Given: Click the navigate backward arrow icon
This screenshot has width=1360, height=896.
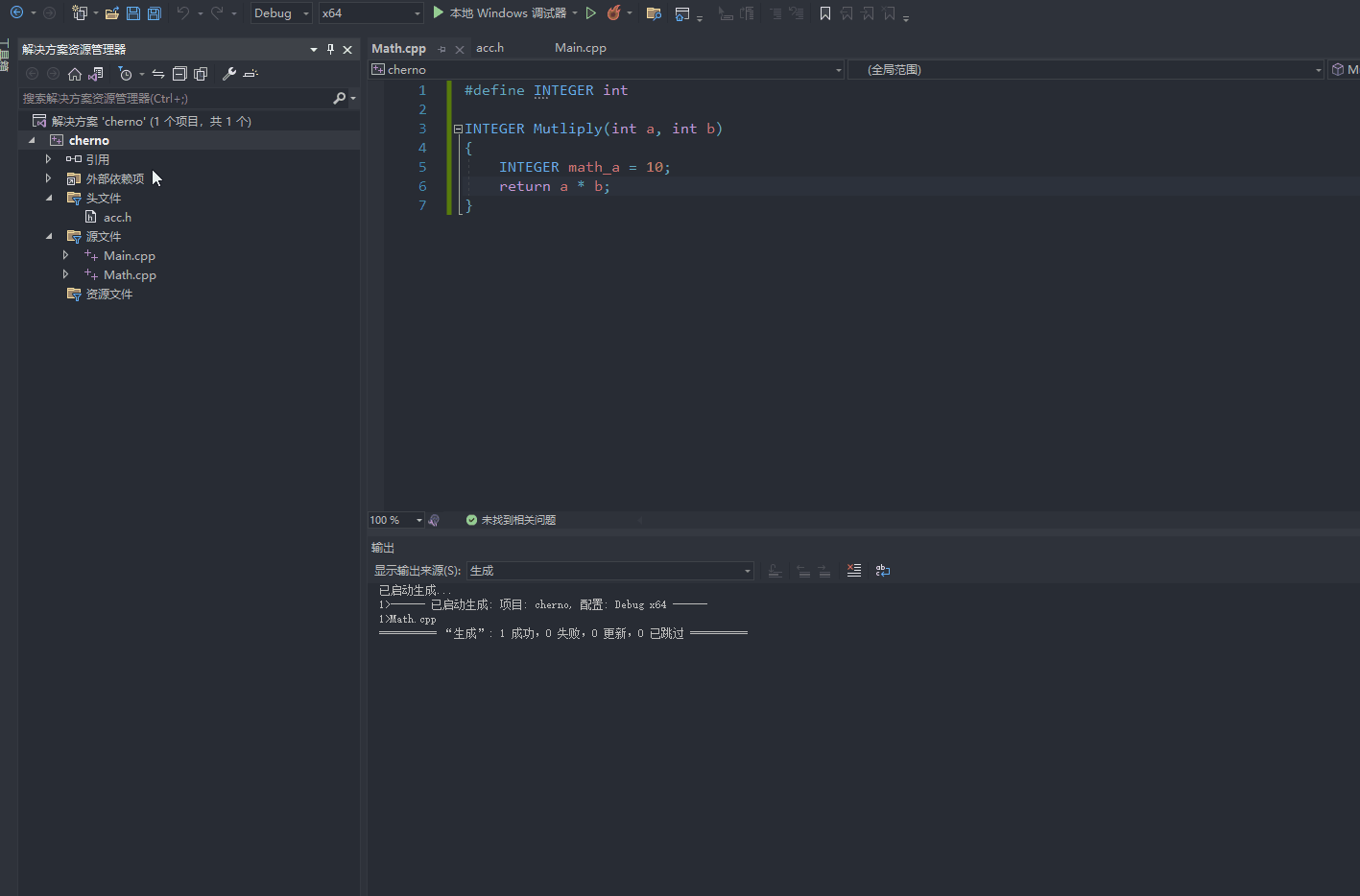Looking at the screenshot, I should point(16,12).
